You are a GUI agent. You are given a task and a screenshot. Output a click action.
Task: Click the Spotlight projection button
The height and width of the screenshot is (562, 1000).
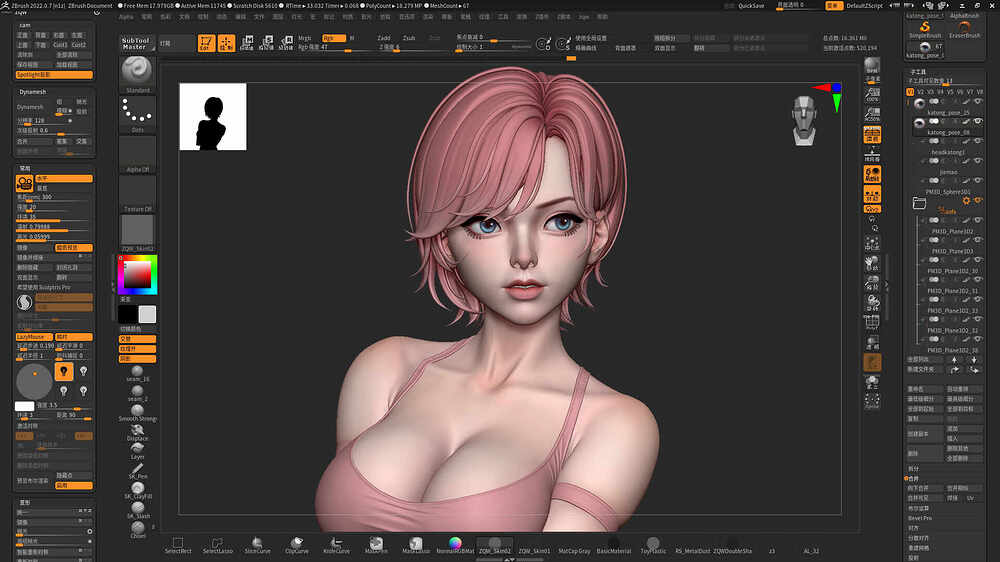[54, 75]
